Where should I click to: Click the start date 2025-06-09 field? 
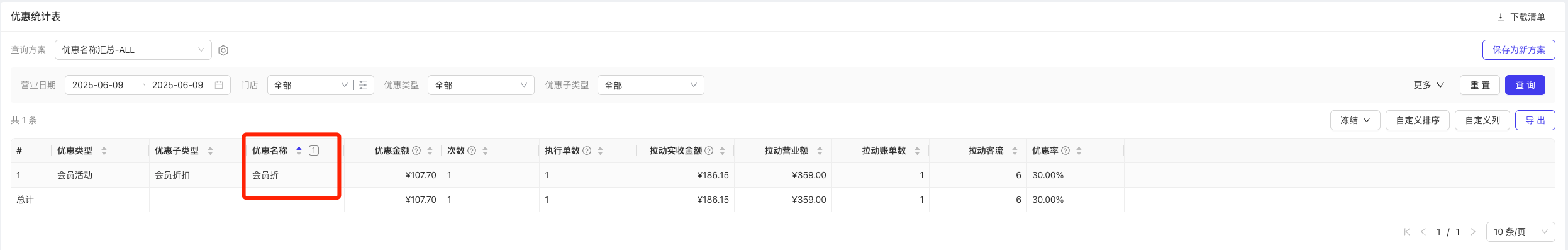(98, 85)
